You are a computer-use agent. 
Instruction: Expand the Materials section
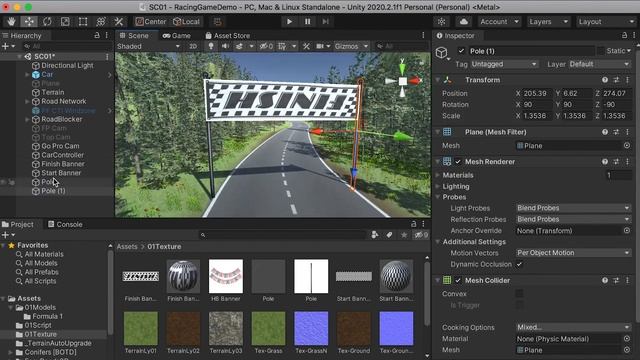pos(438,175)
